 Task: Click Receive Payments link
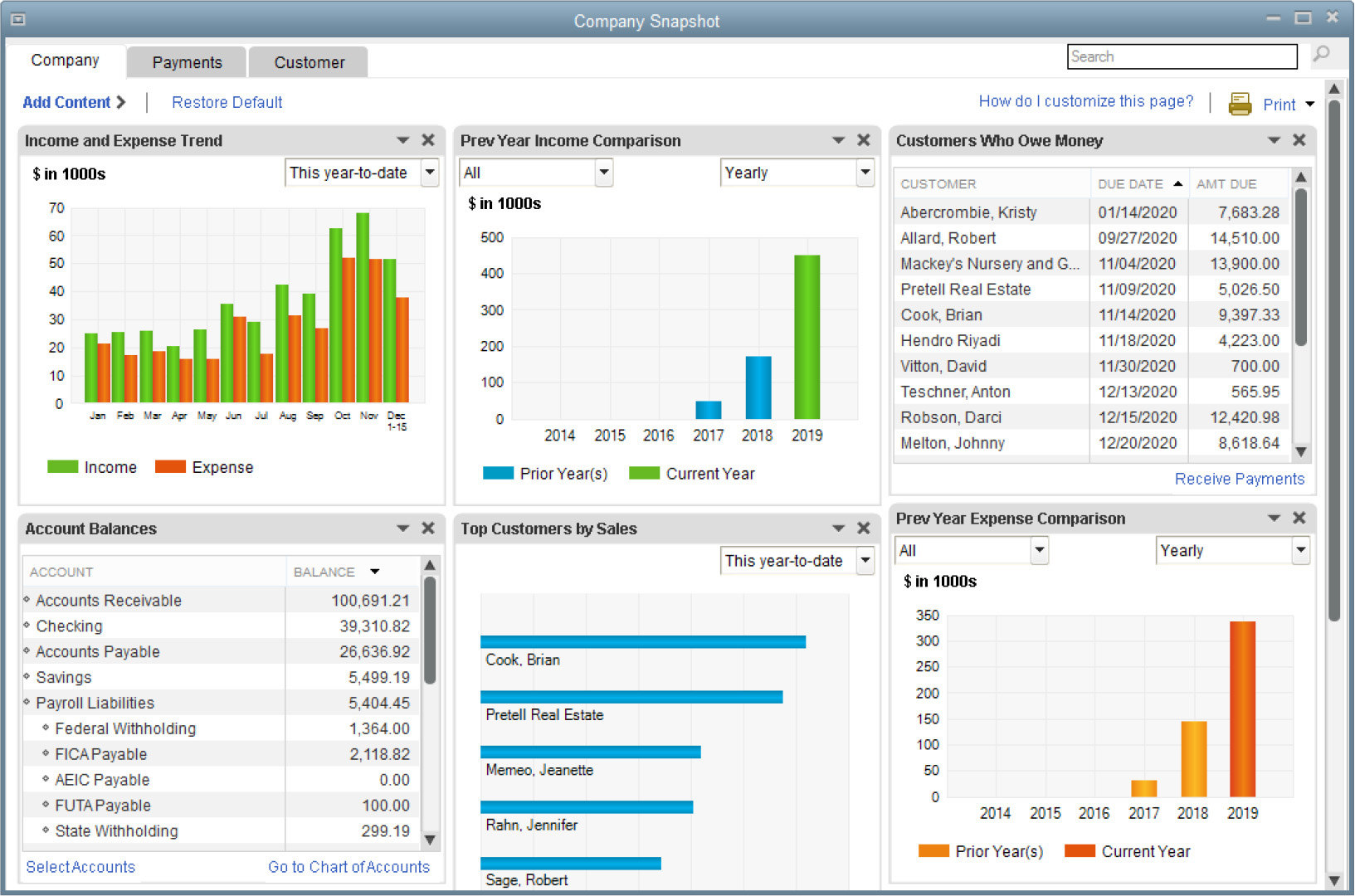point(1239,479)
